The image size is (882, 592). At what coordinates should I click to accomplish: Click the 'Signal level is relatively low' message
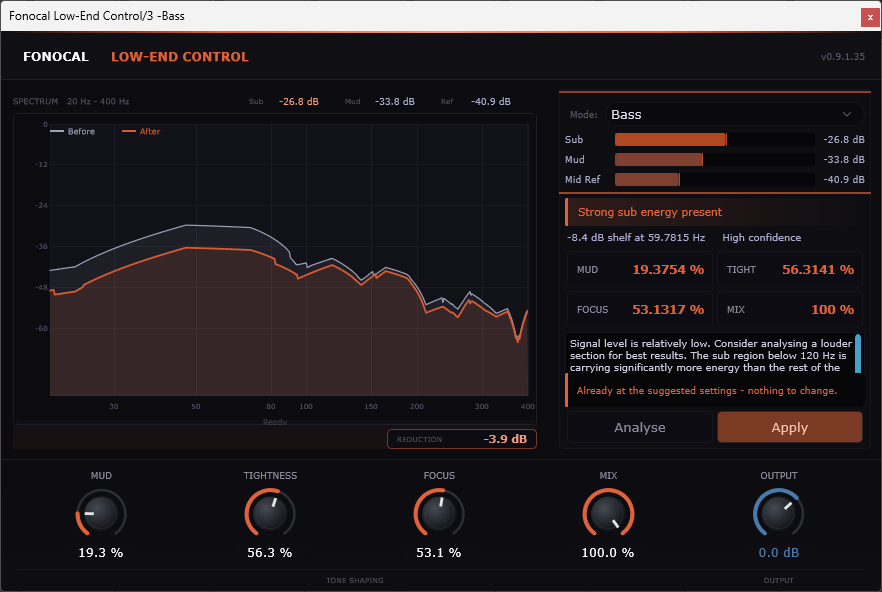click(x=710, y=355)
